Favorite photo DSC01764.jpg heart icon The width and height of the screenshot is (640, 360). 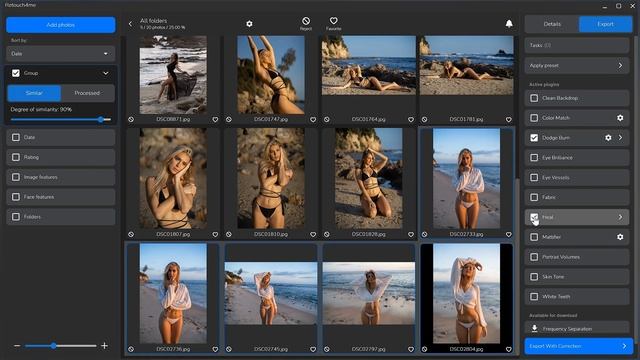pos(411,120)
